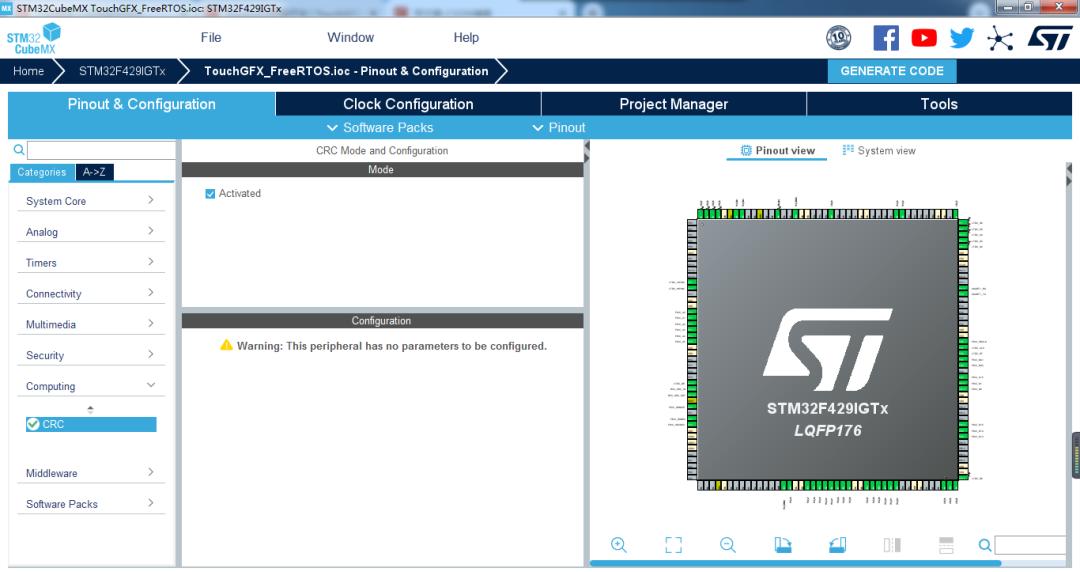This screenshot has height=572, width=1080.
Task: Open the Window menu
Action: point(351,38)
